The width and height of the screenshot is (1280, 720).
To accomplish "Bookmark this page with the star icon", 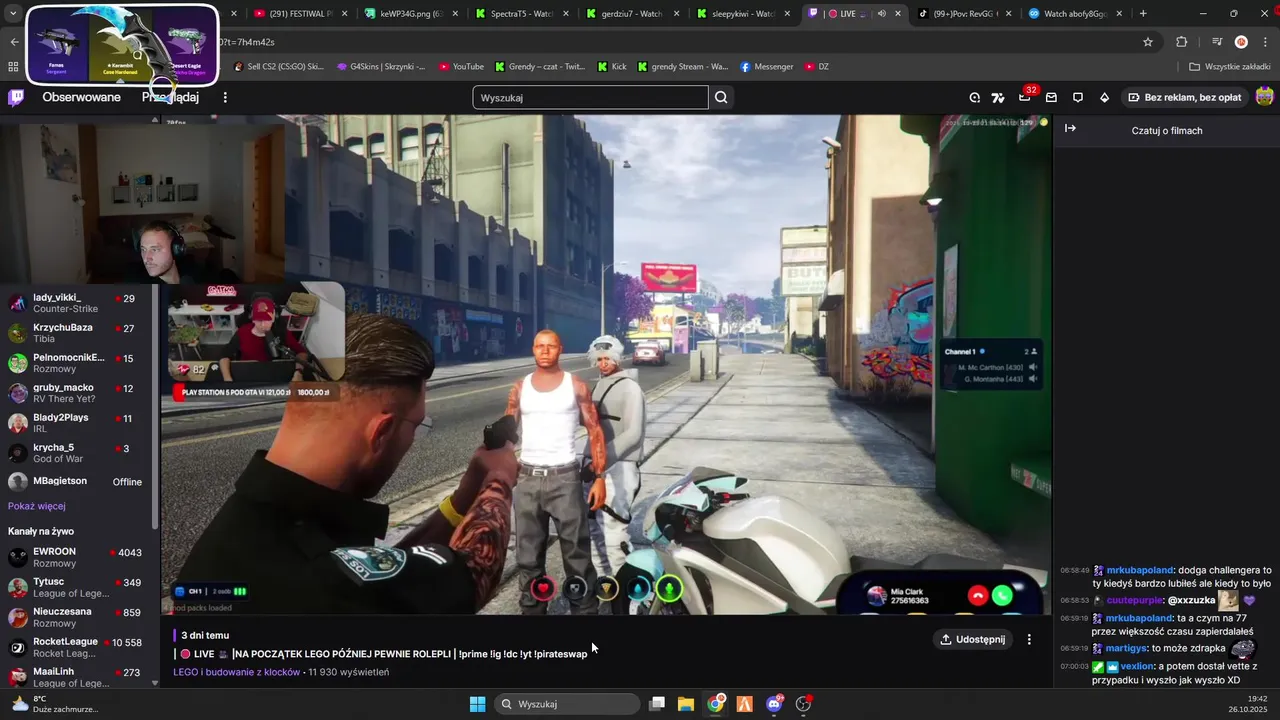I will coord(1148,42).
